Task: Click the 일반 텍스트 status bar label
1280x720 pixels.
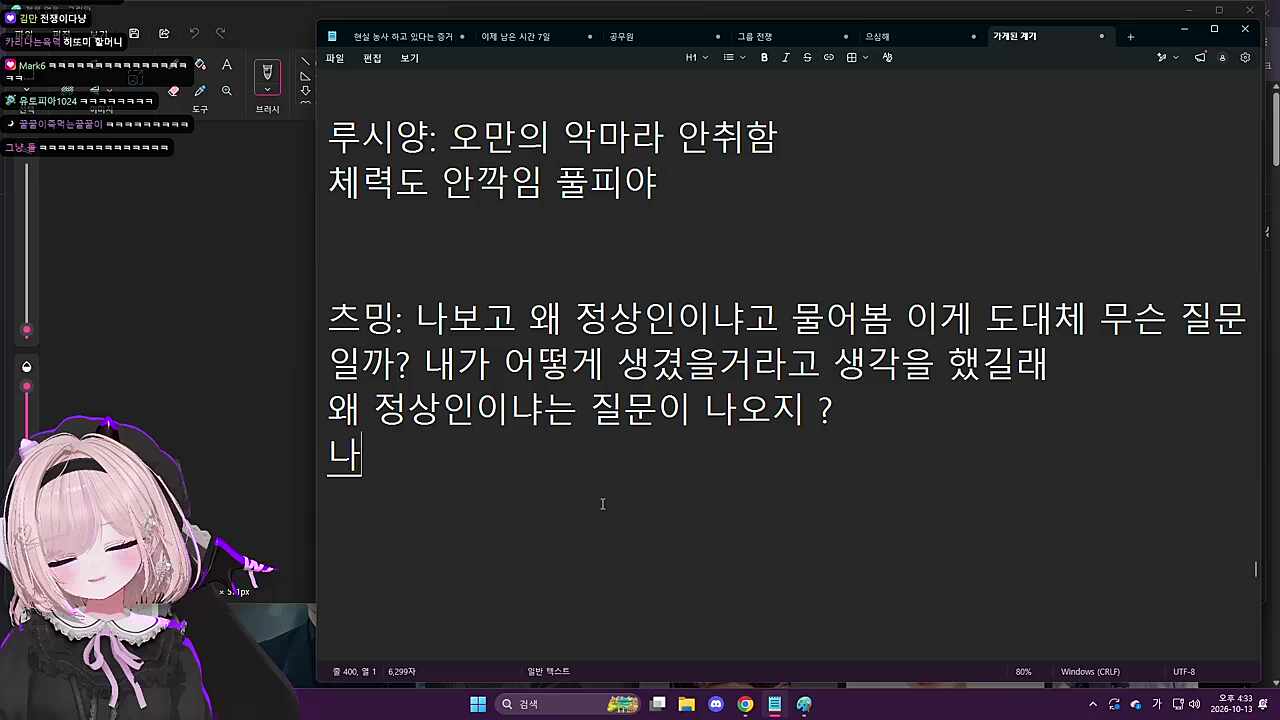Action: click(548, 672)
